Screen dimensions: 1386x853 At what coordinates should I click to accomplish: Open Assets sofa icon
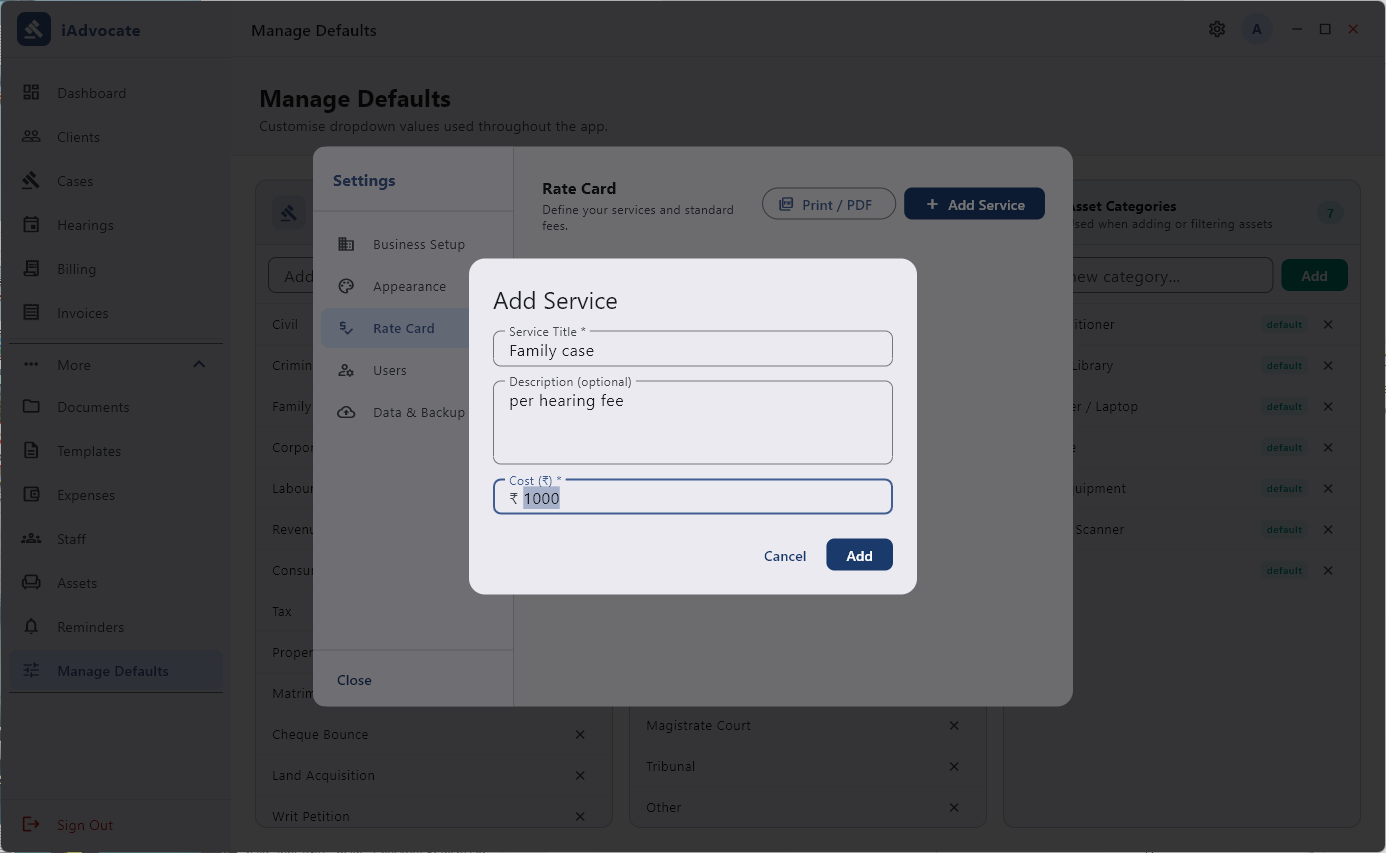pyautogui.click(x=31, y=582)
